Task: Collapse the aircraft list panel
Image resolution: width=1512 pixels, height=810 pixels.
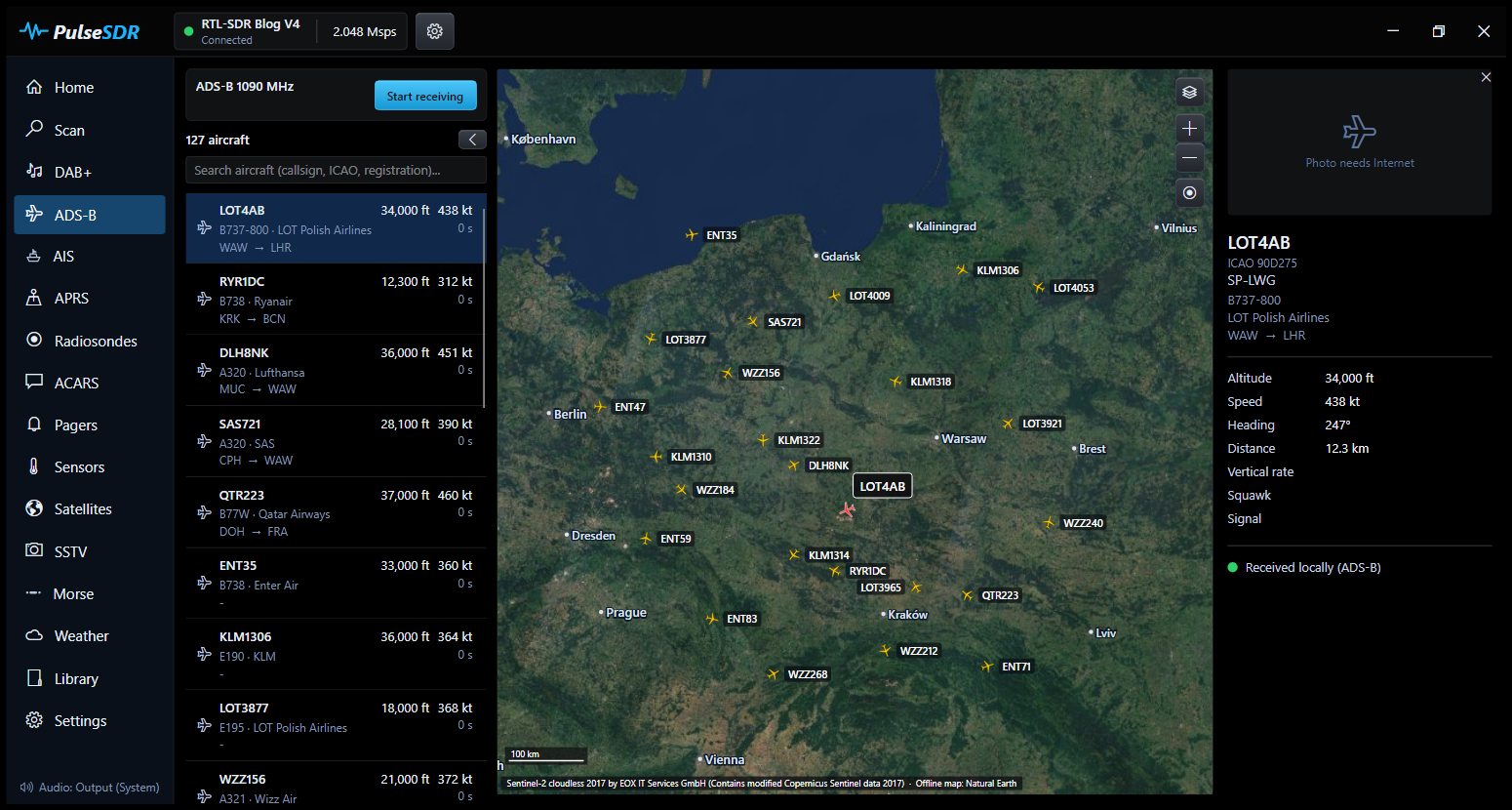Action: (x=472, y=140)
